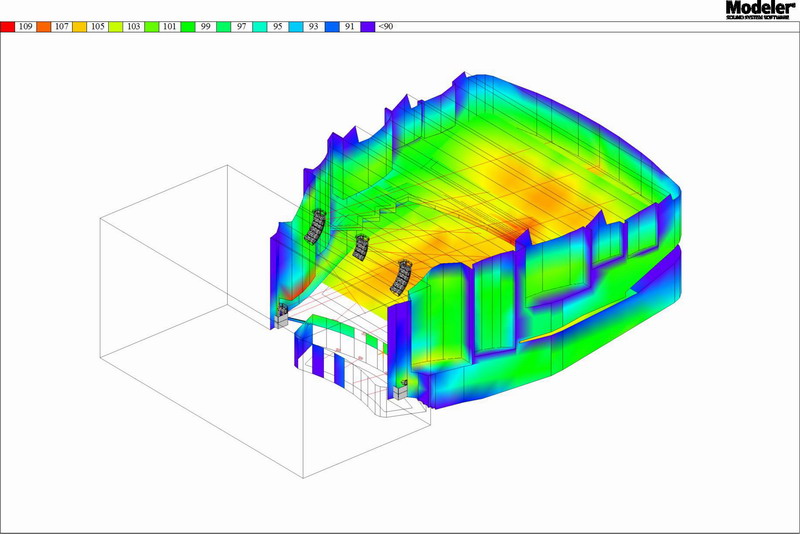This screenshot has width=800, height=534.
Task: Click the blue 91 legend swatch
Action: coord(332,27)
